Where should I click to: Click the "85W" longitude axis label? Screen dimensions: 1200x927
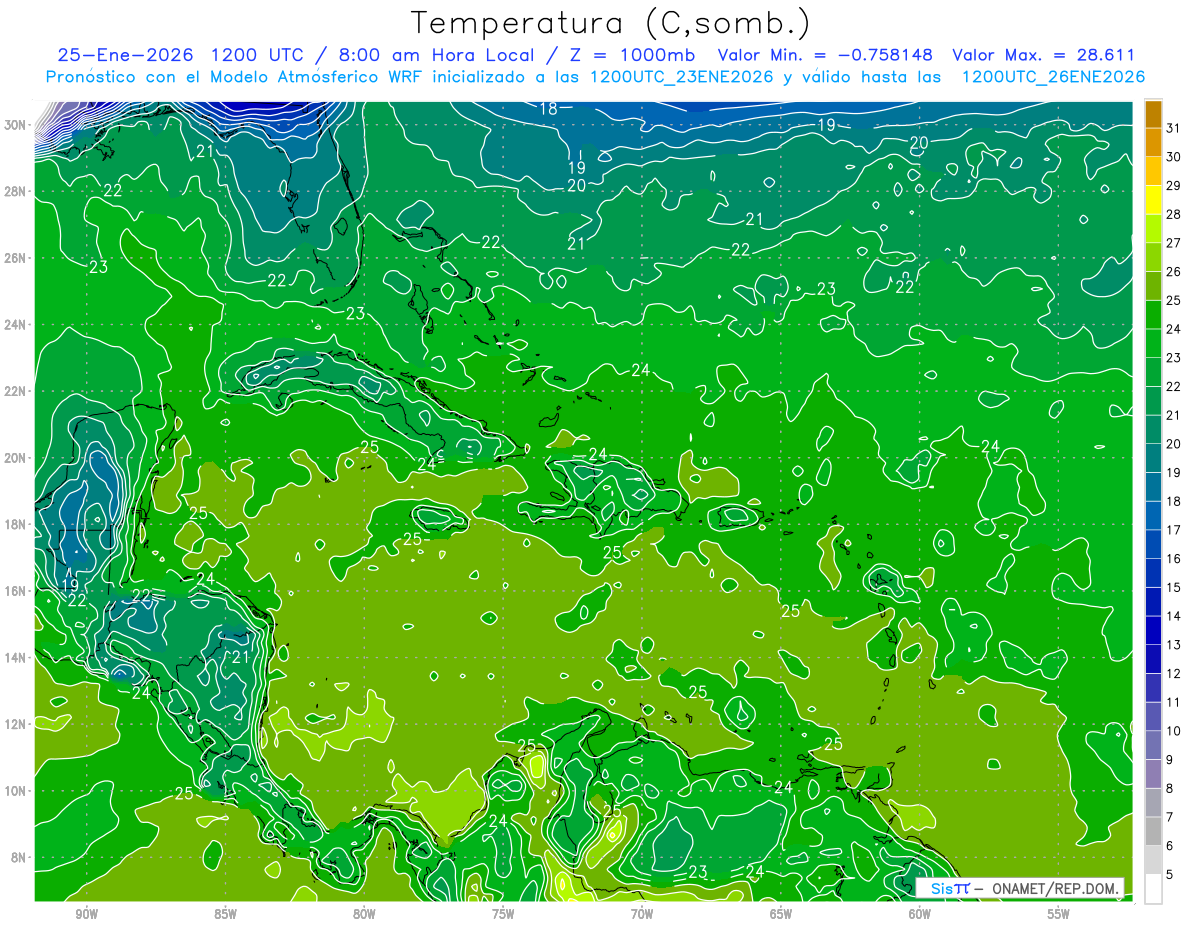tap(225, 914)
